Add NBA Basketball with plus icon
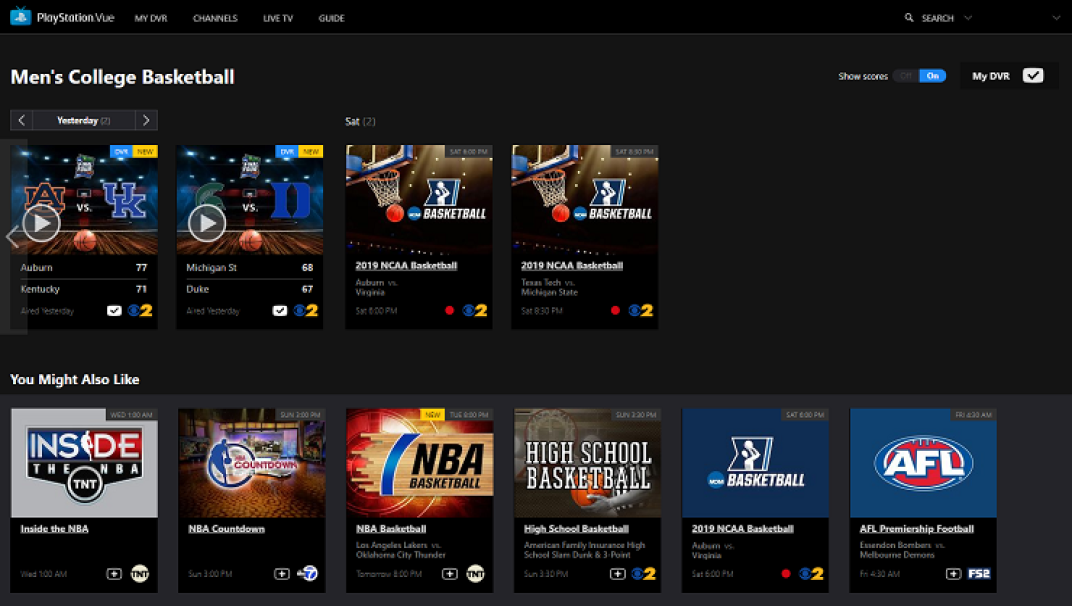 (449, 574)
